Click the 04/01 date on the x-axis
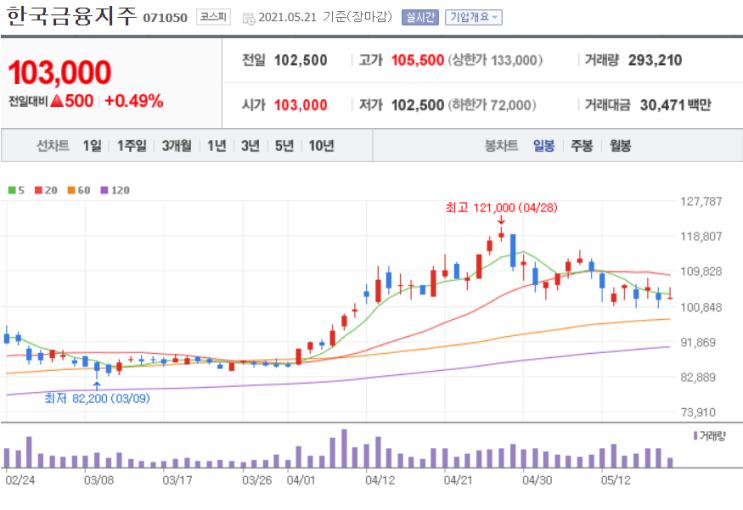This screenshot has width=743, height=510. point(301,480)
